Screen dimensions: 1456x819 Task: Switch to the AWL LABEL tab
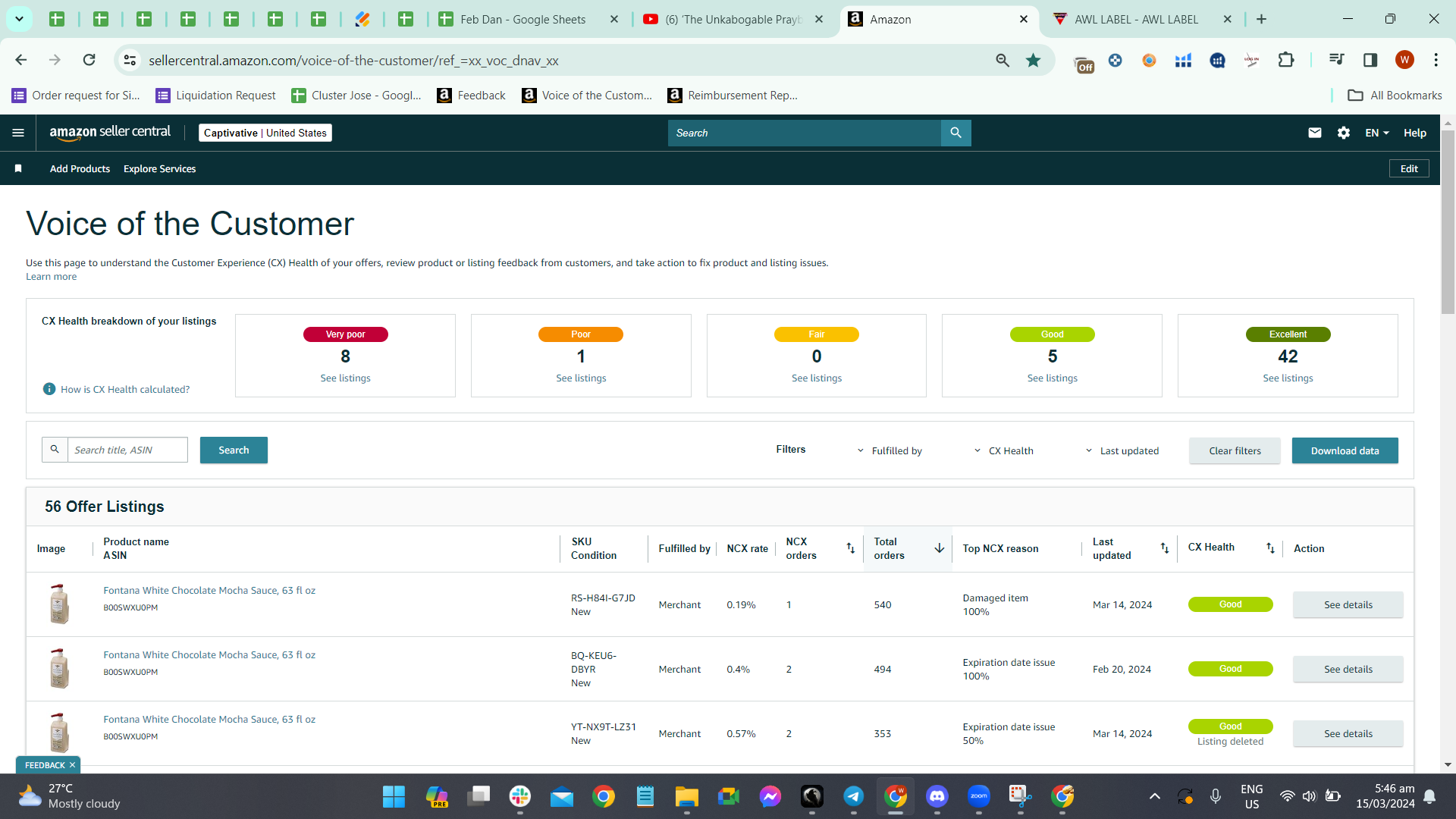point(1136,20)
